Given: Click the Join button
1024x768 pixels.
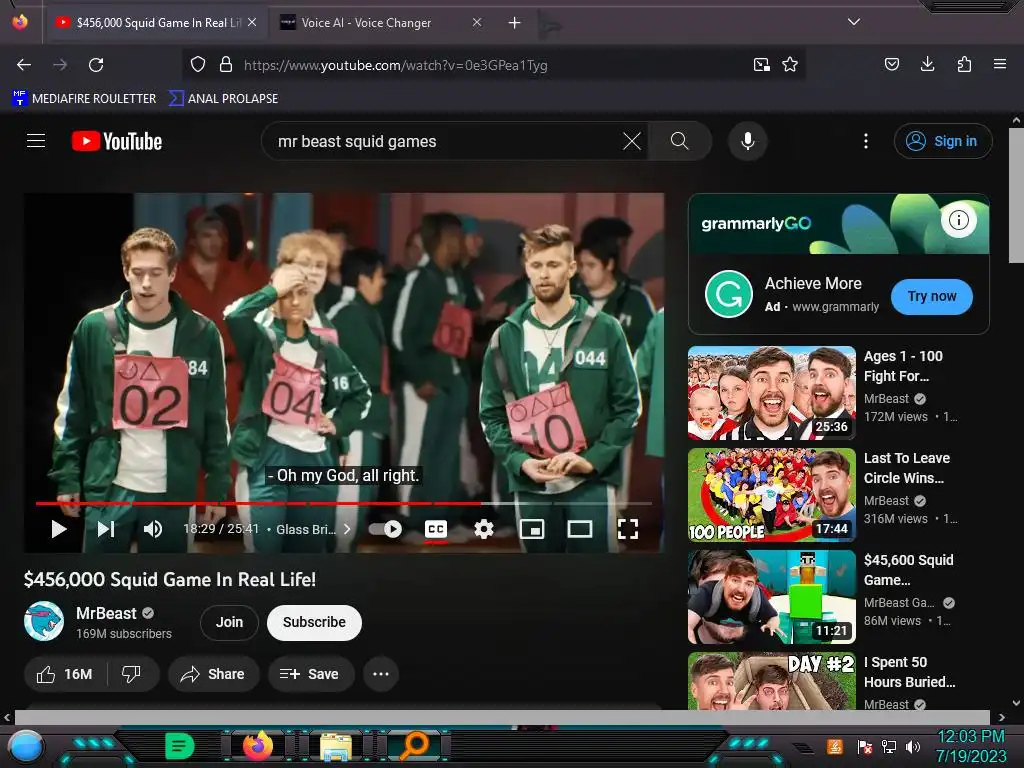Looking at the screenshot, I should [x=229, y=622].
